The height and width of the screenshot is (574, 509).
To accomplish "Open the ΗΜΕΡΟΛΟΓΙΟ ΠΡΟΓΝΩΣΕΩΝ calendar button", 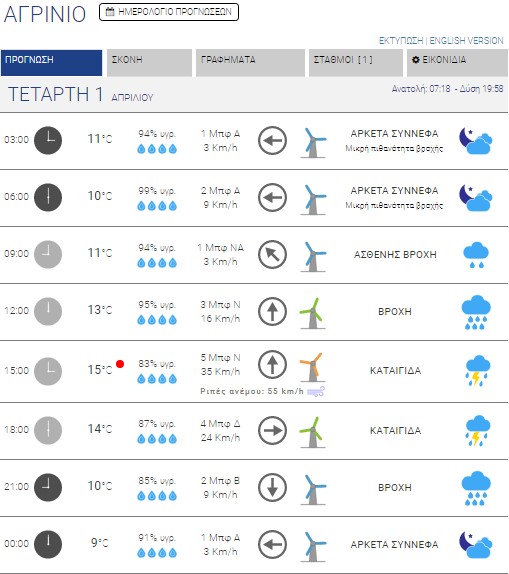I will click(x=169, y=12).
